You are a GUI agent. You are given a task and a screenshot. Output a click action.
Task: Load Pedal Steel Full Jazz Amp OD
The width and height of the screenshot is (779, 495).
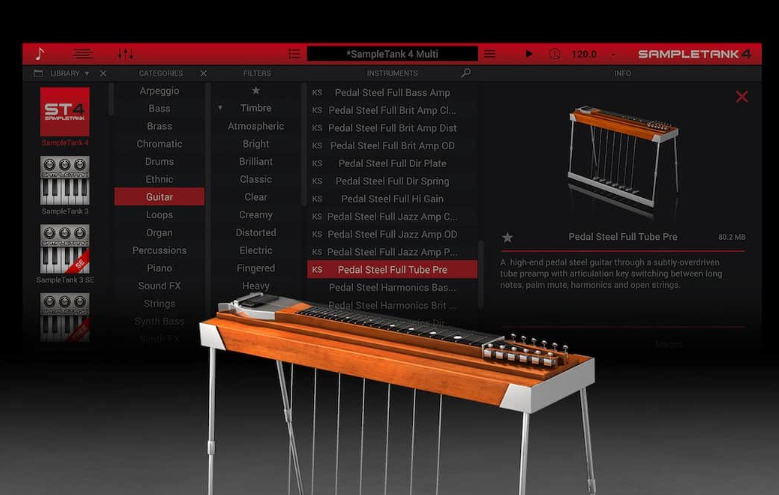pos(392,235)
